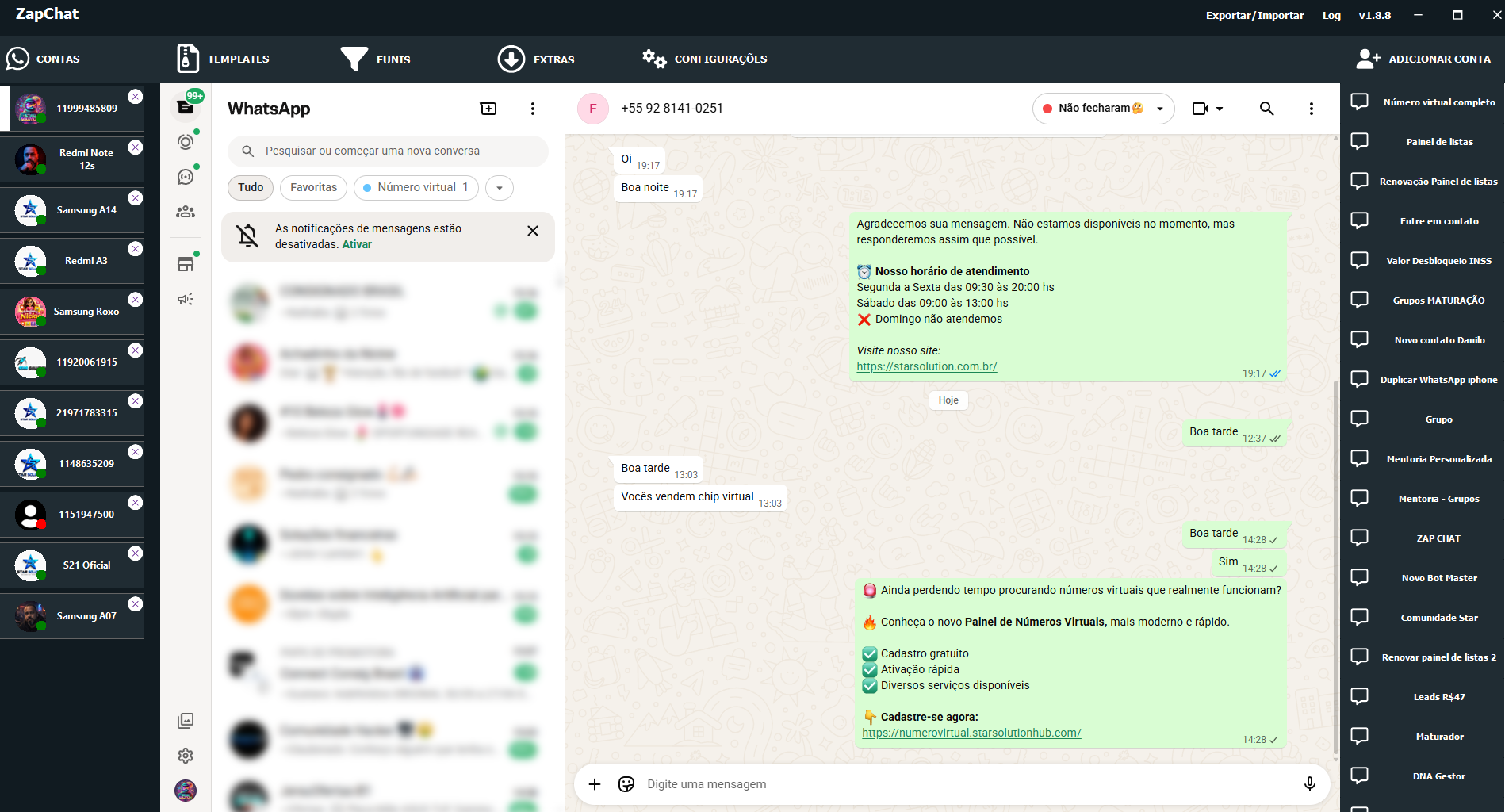Remove account 11920061915
The width and height of the screenshot is (1505, 812).
tap(136, 350)
